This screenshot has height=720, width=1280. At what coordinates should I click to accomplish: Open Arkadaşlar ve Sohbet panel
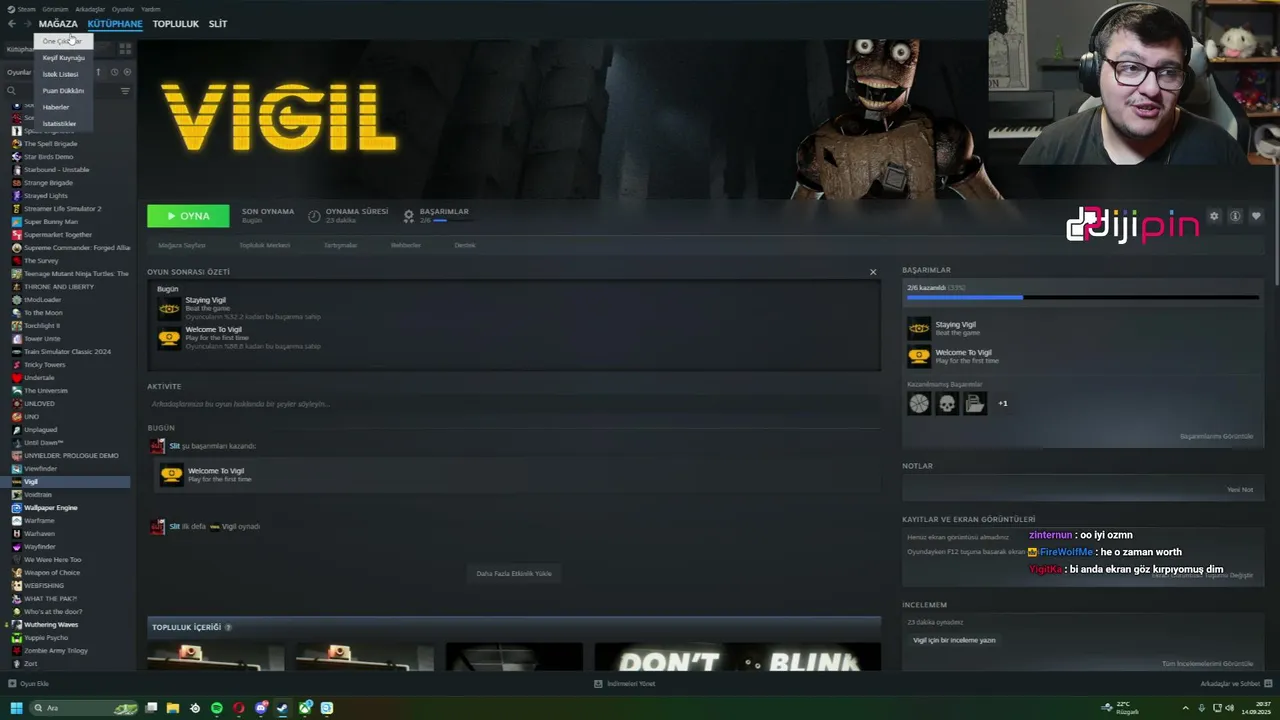pos(1235,684)
